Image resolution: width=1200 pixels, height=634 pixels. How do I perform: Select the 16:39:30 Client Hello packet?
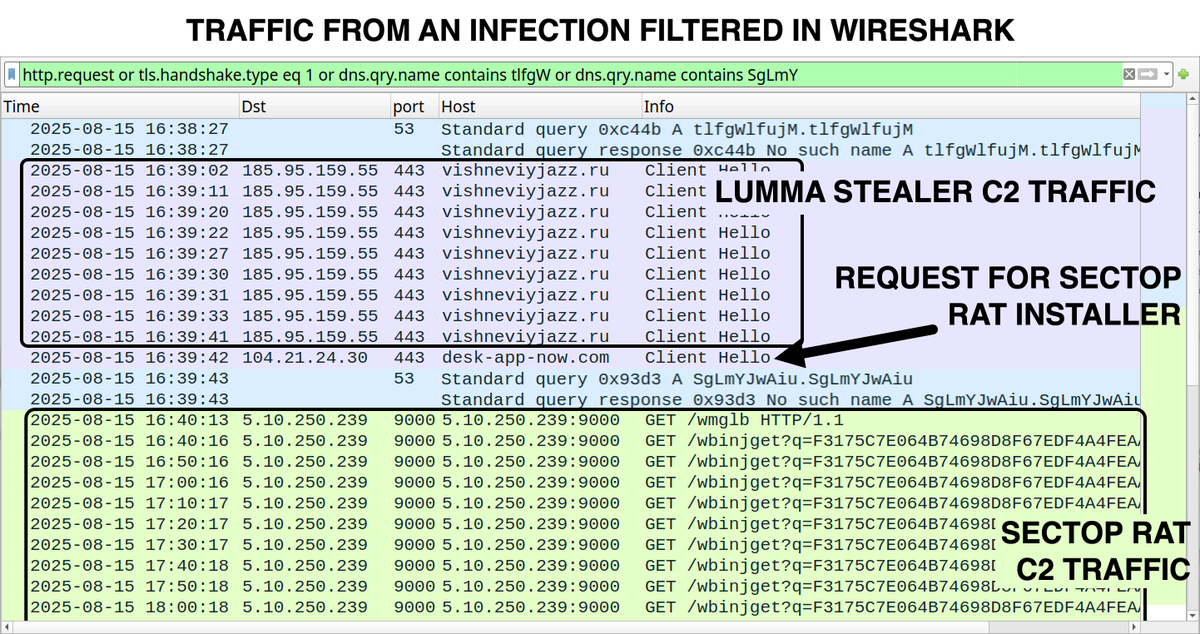click(570, 274)
